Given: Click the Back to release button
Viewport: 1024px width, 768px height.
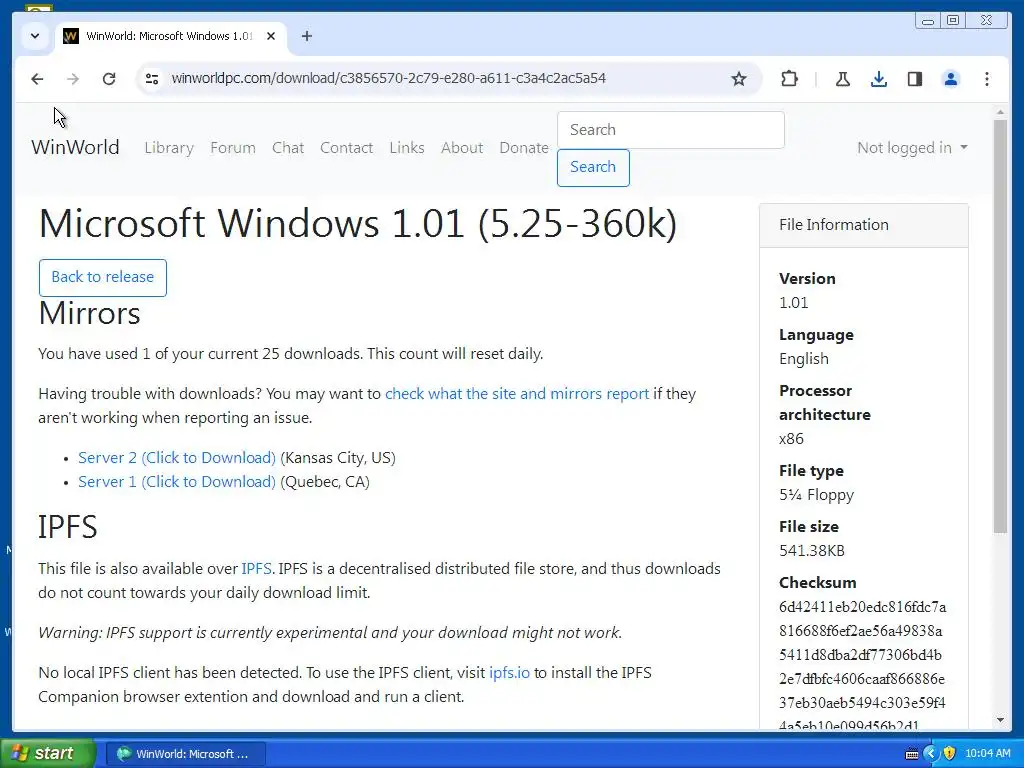Looking at the screenshot, I should (x=103, y=278).
